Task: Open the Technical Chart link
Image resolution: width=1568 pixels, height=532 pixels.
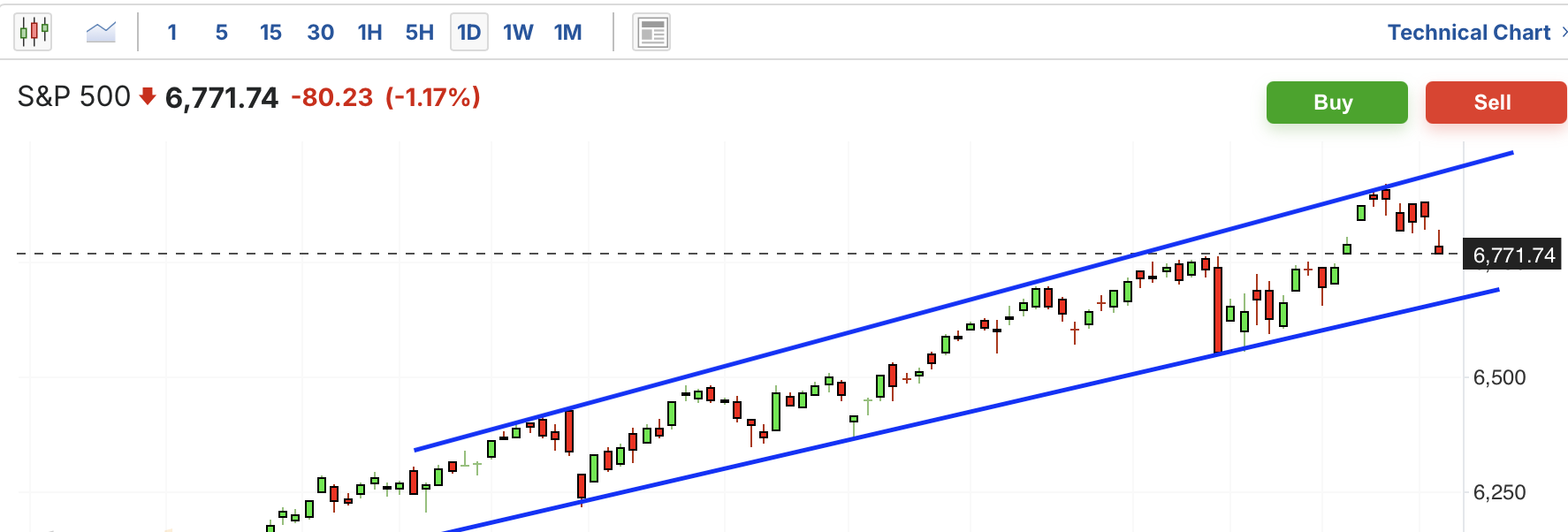Action: (1469, 33)
